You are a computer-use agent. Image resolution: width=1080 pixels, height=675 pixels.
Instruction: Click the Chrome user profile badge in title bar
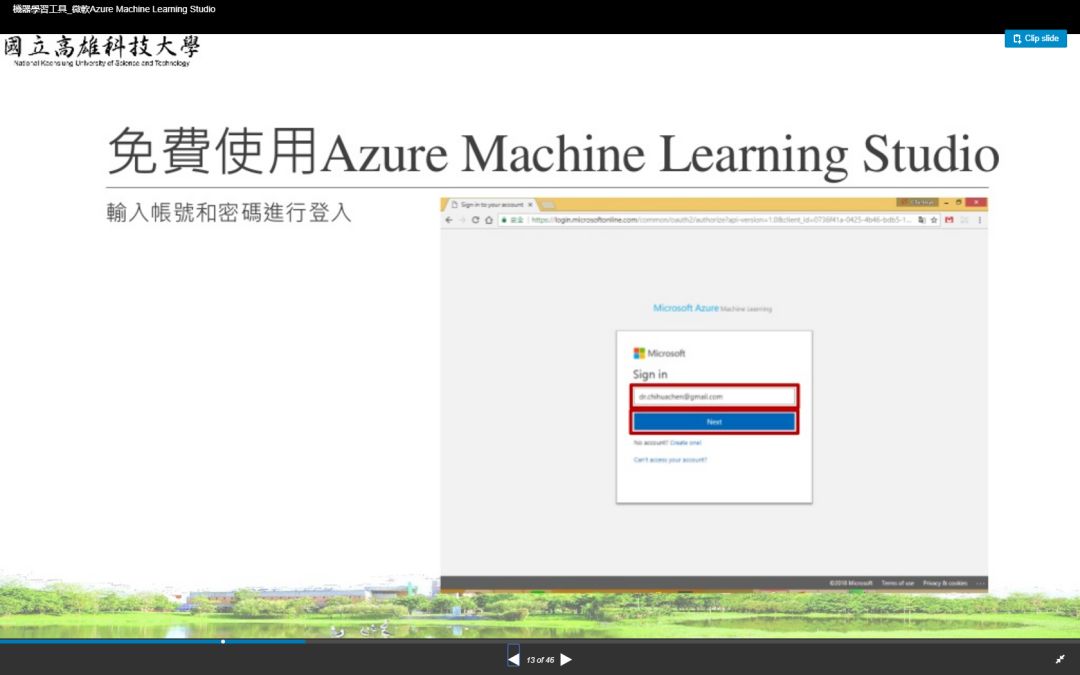click(917, 202)
